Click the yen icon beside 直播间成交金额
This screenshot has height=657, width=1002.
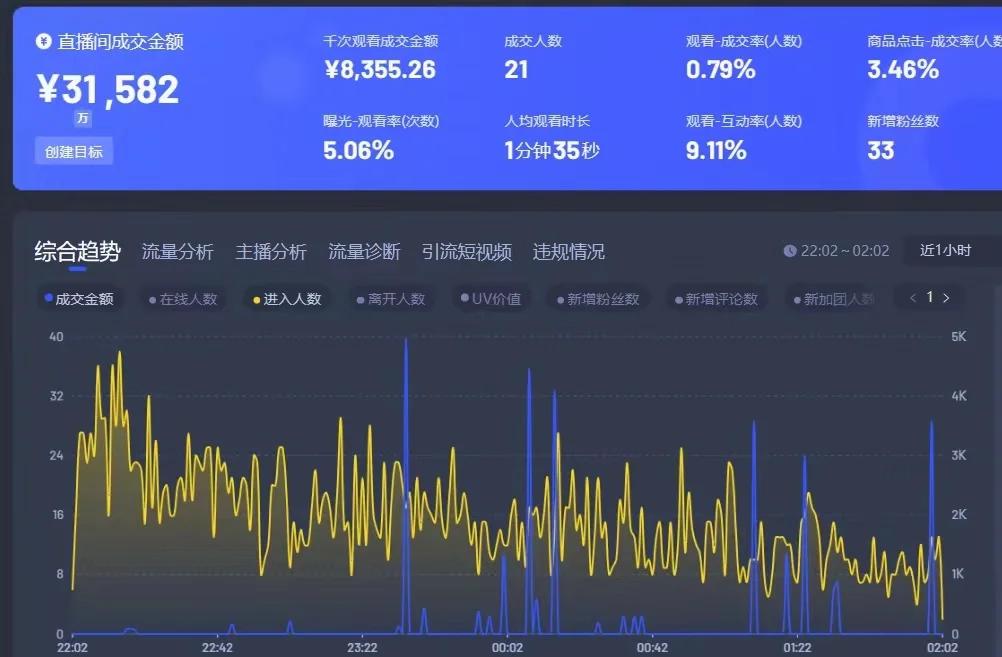(43, 42)
